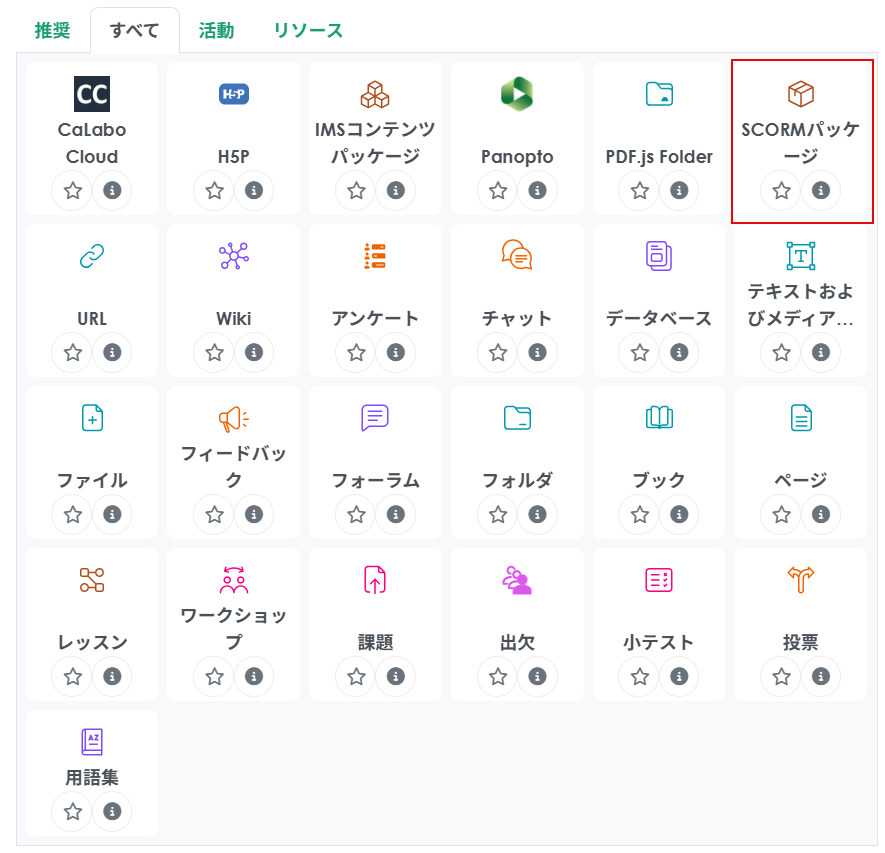Show info for データベース activity
This screenshot has width=885, height=853.
679,352
